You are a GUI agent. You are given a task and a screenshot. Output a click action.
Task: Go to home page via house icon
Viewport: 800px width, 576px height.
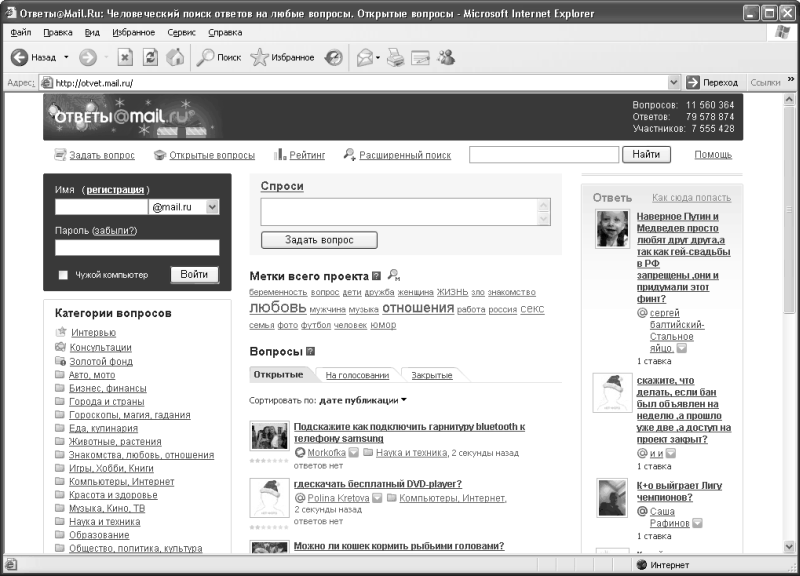point(175,57)
